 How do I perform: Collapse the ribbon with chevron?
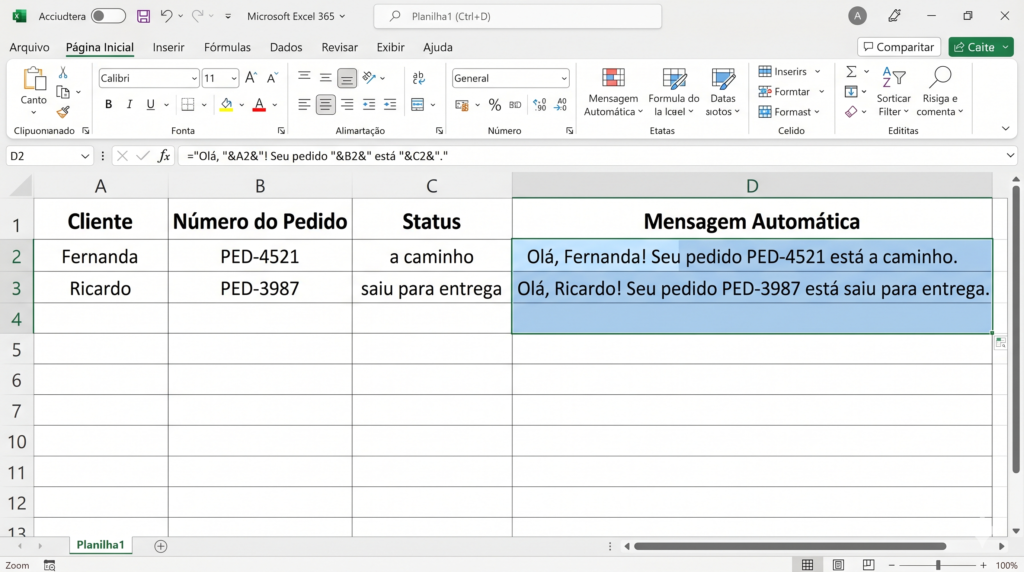pyautogui.click(x=1006, y=129)
